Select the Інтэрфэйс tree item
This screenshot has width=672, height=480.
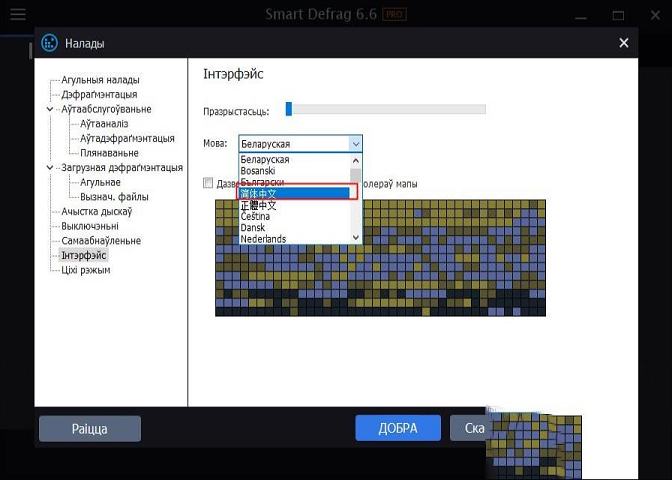click(x=84, y=255)
